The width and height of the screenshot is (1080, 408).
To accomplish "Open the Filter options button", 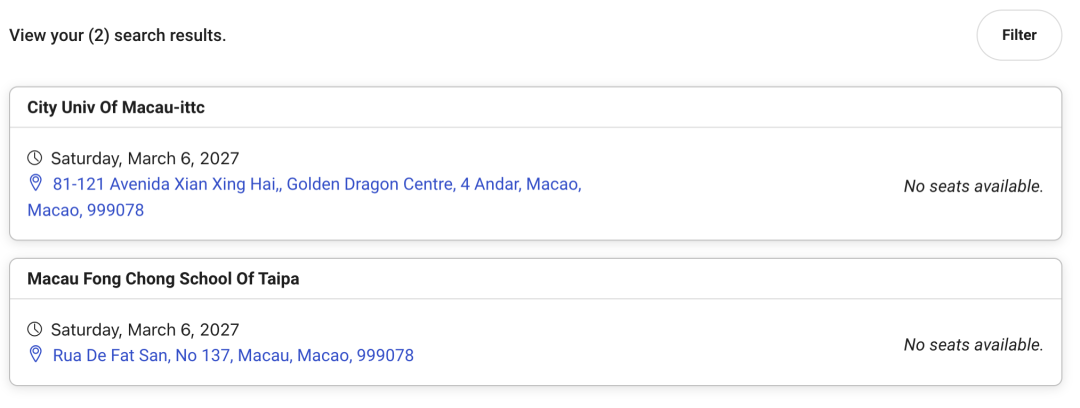I will pyautogui.click(x=1019, y=35).
